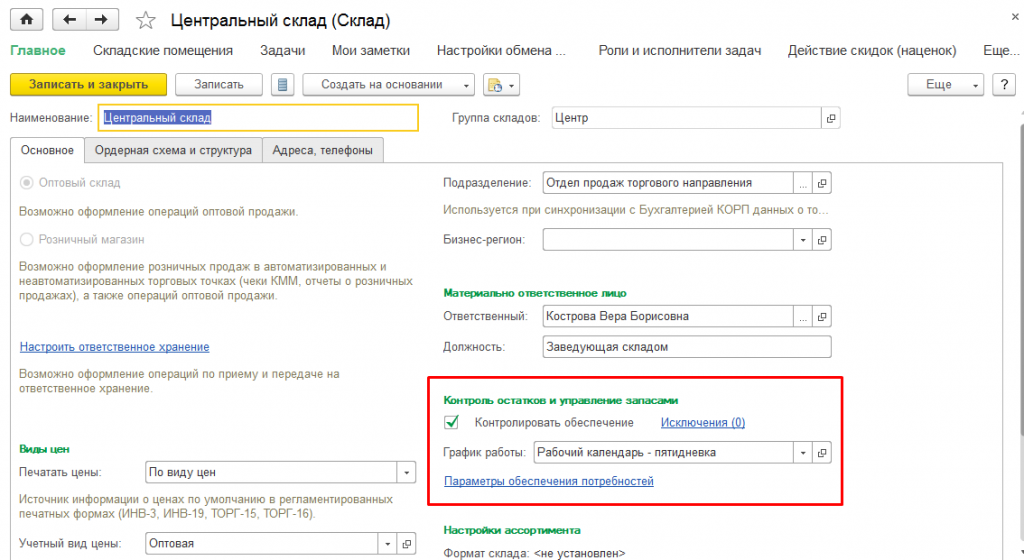Show more navigation items via Еще...

[x=1000, y=50]
